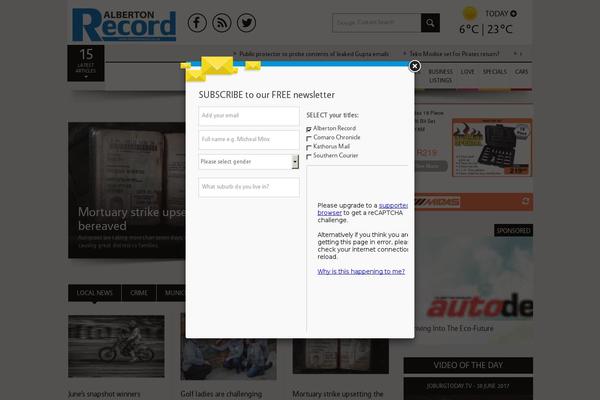Open the RSS feed icon
This screenshot has width=600, height=400.
click(222, 23)
